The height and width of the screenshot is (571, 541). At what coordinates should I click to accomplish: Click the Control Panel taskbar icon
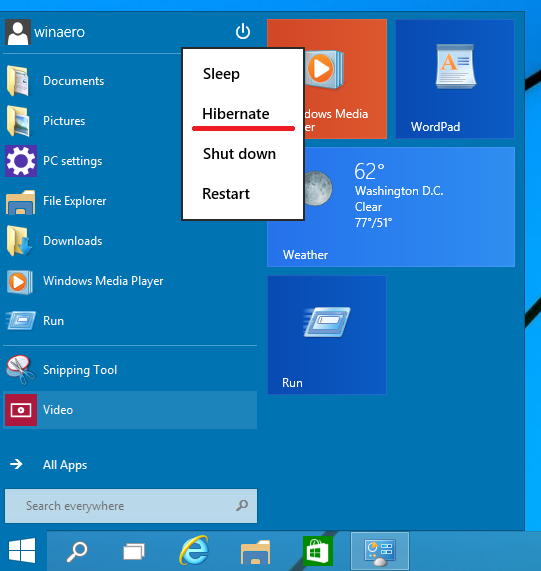[x=380, y=551]
